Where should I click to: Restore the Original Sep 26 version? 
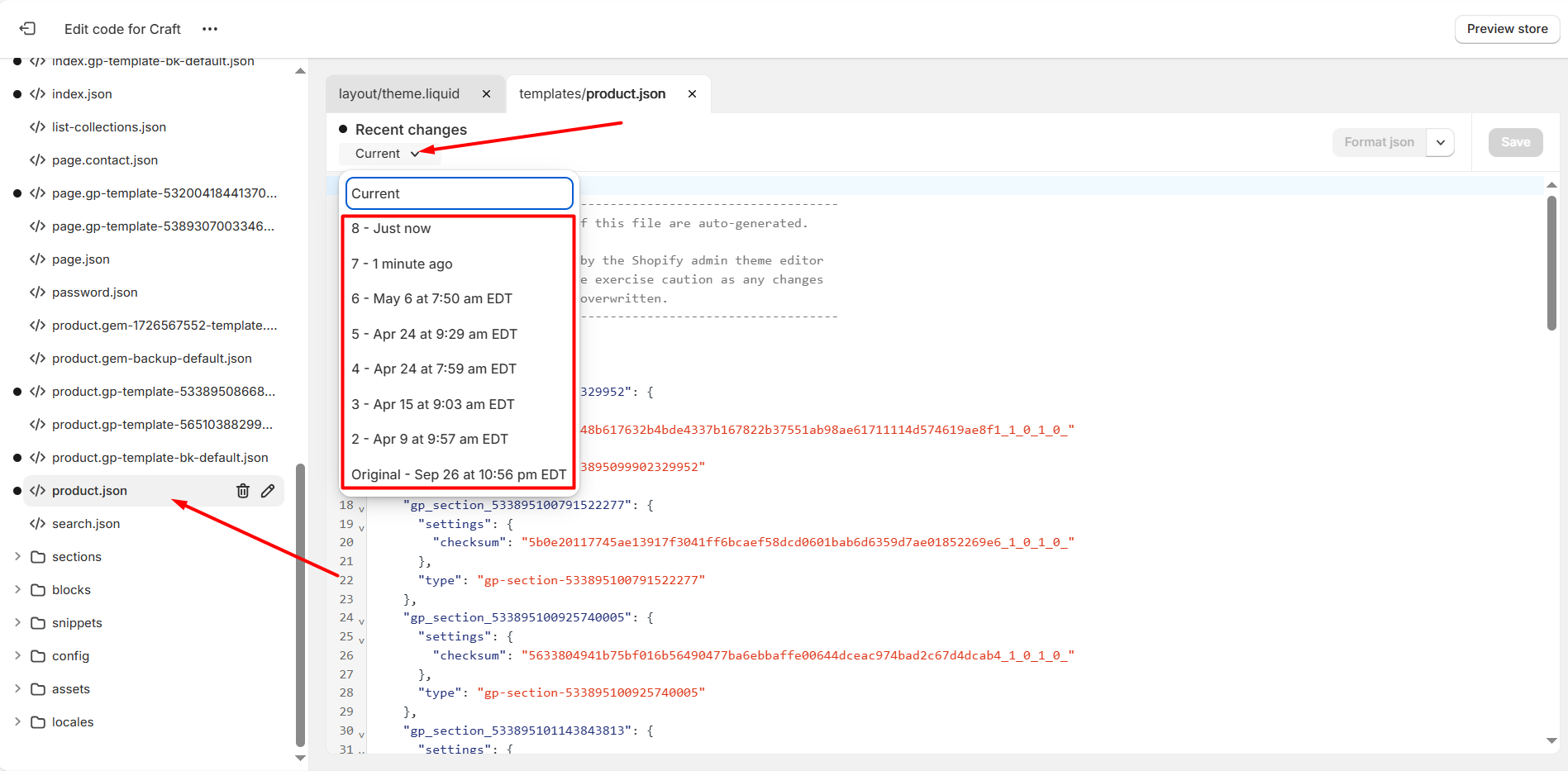pos(458,474)
